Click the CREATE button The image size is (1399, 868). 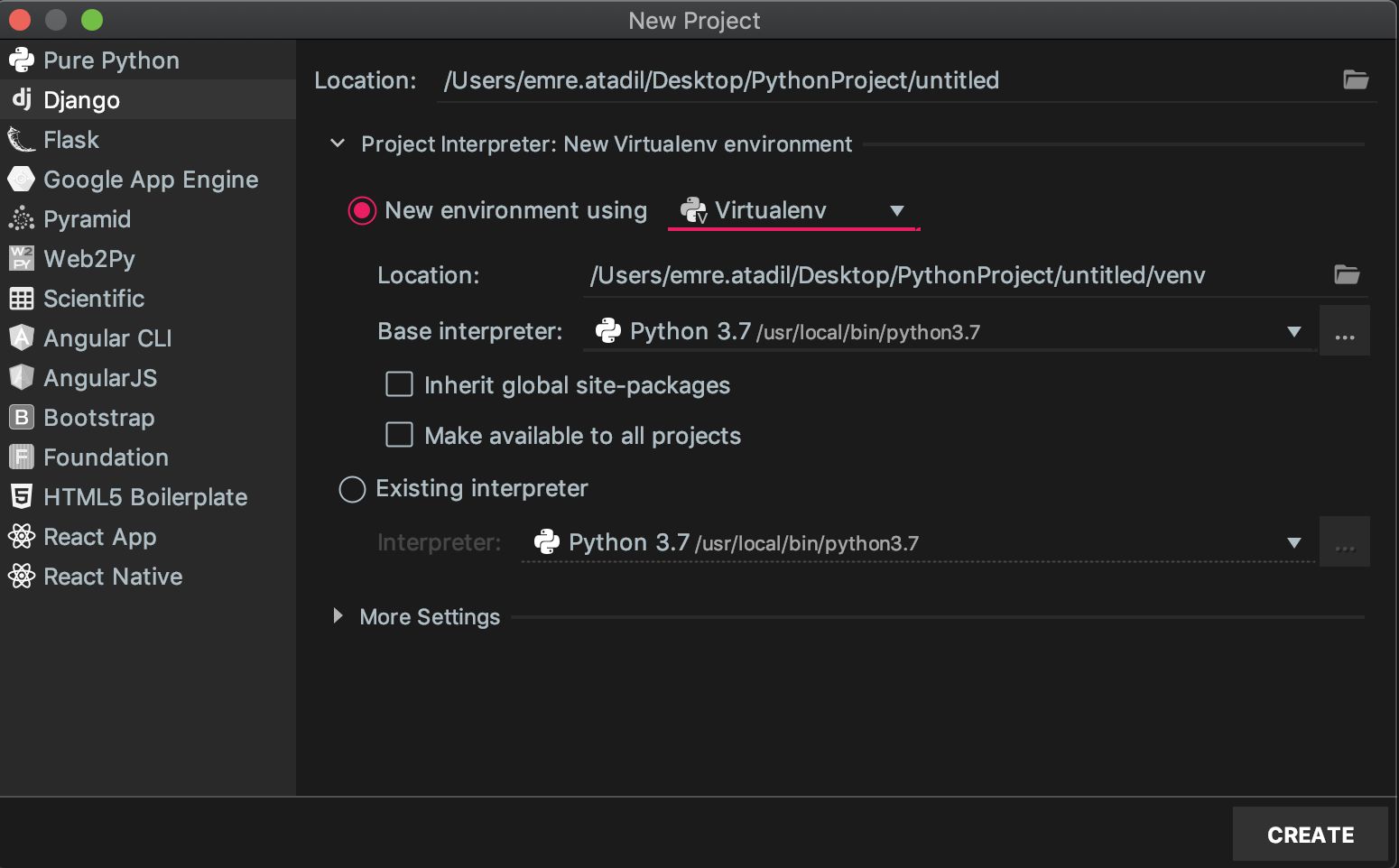point(1310,835)
